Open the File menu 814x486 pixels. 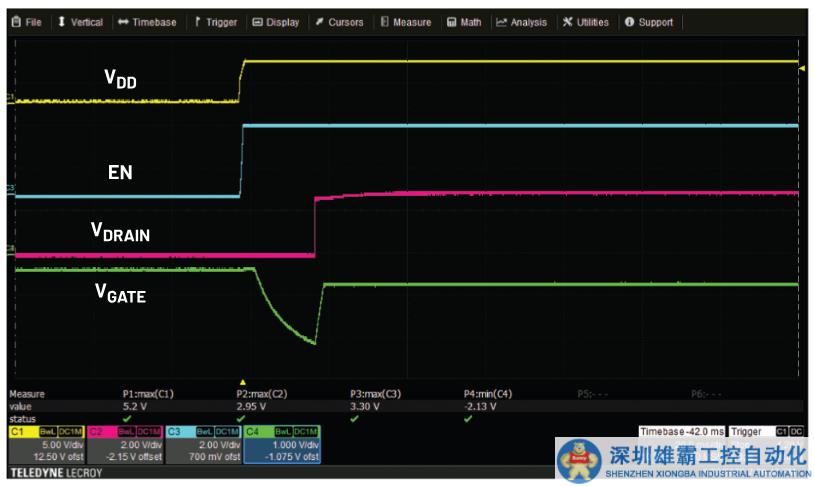(x=26, y=22)
